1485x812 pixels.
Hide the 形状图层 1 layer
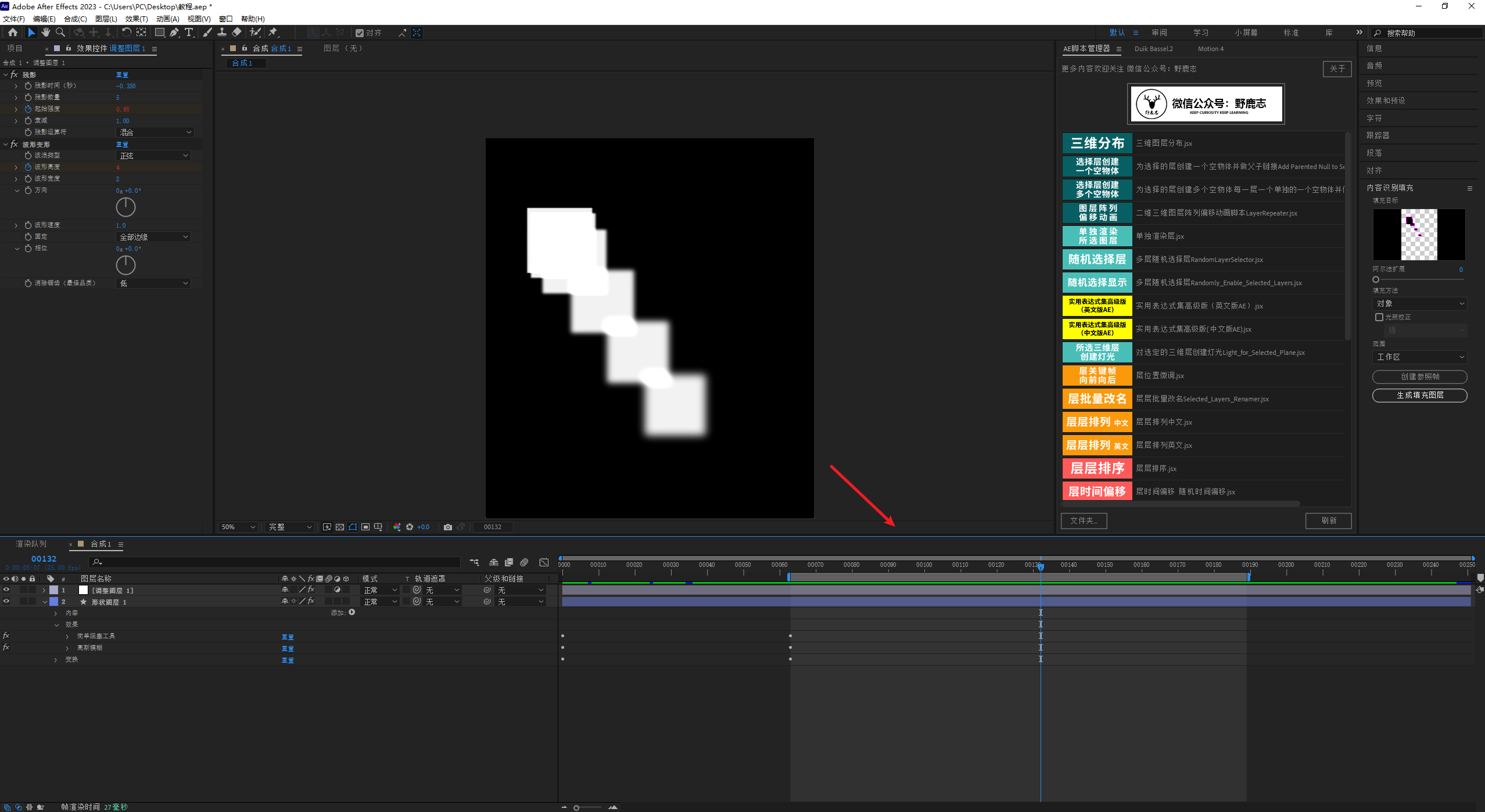6,602
